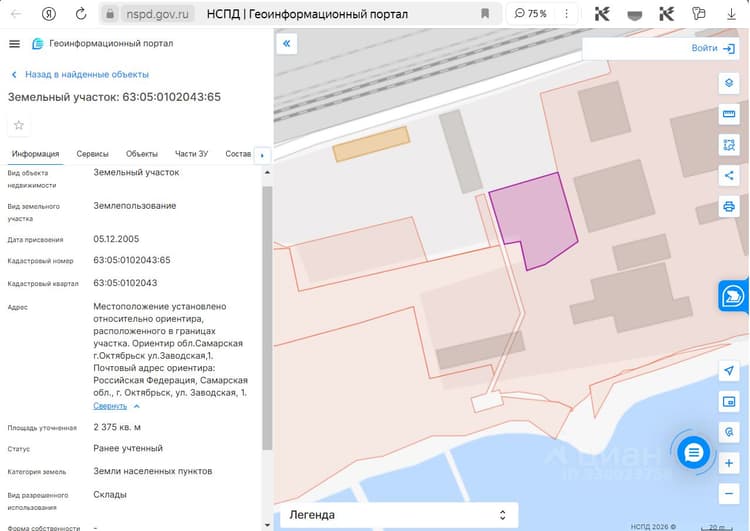The width and height of the screenshot is (750, 531).
Task: Select the highlighted purple land plot on map
Action: coord(534,218)
